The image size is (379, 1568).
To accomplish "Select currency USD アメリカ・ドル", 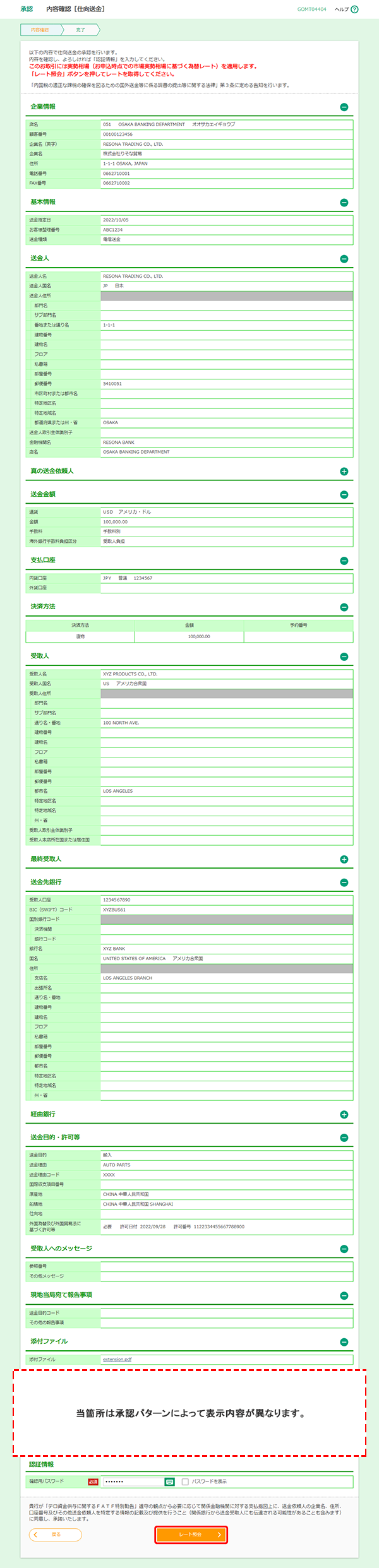I will click(x=127, y=512).
